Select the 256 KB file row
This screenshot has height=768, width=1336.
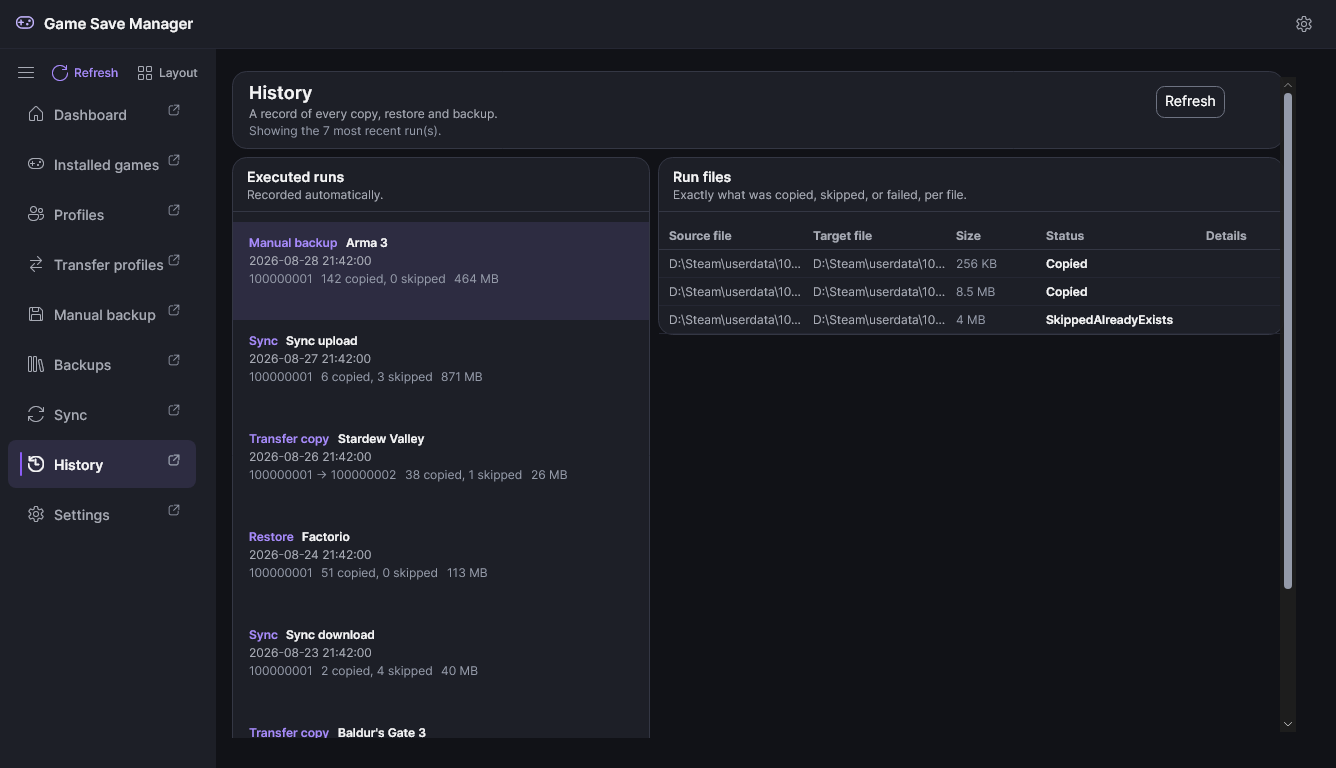point(969,264)
